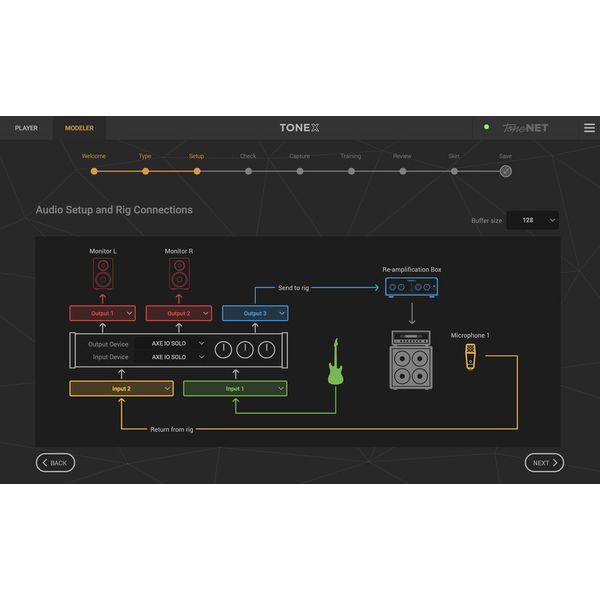Jump to the Capture step marker
Viewport: 600px width, 600px height.
[x=300, y=171]
